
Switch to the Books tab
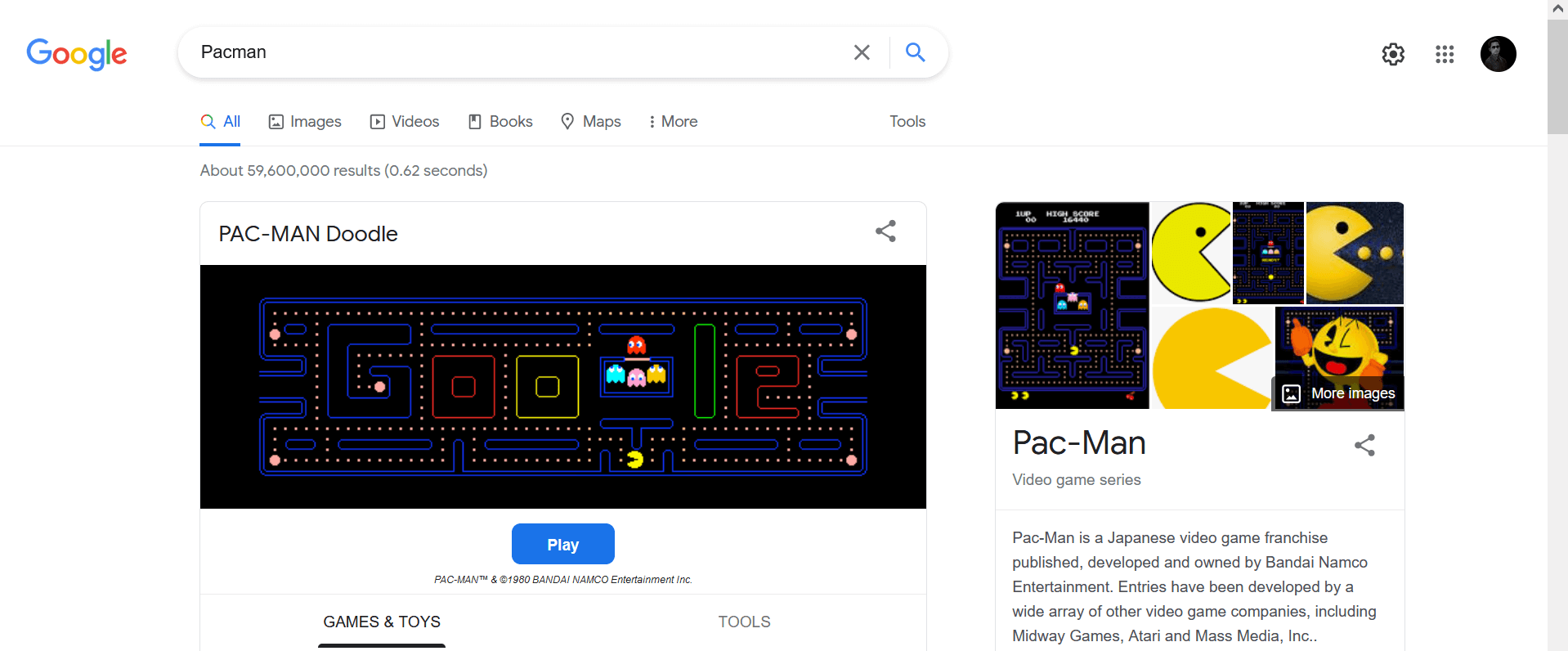pos(500,122)
